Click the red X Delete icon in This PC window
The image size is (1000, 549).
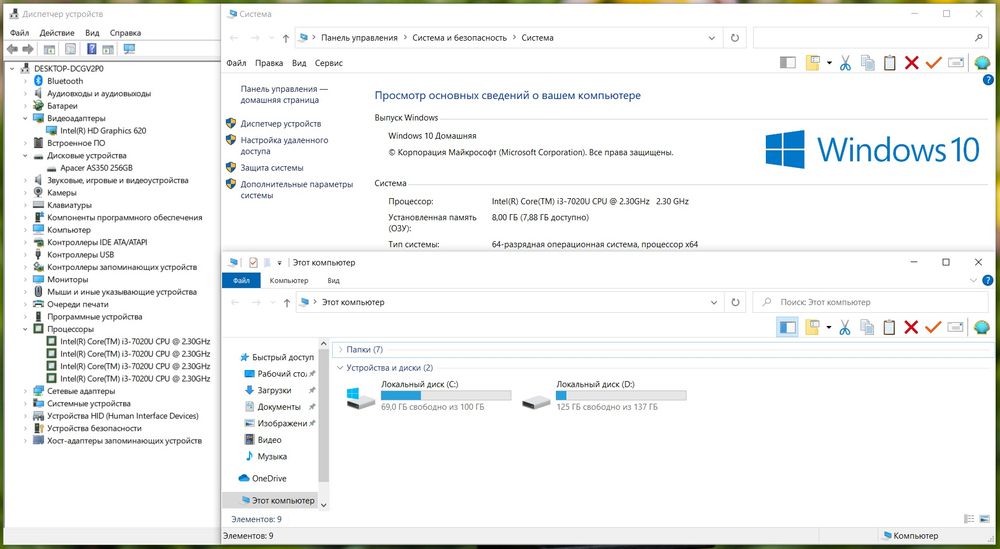pos(911,328)
